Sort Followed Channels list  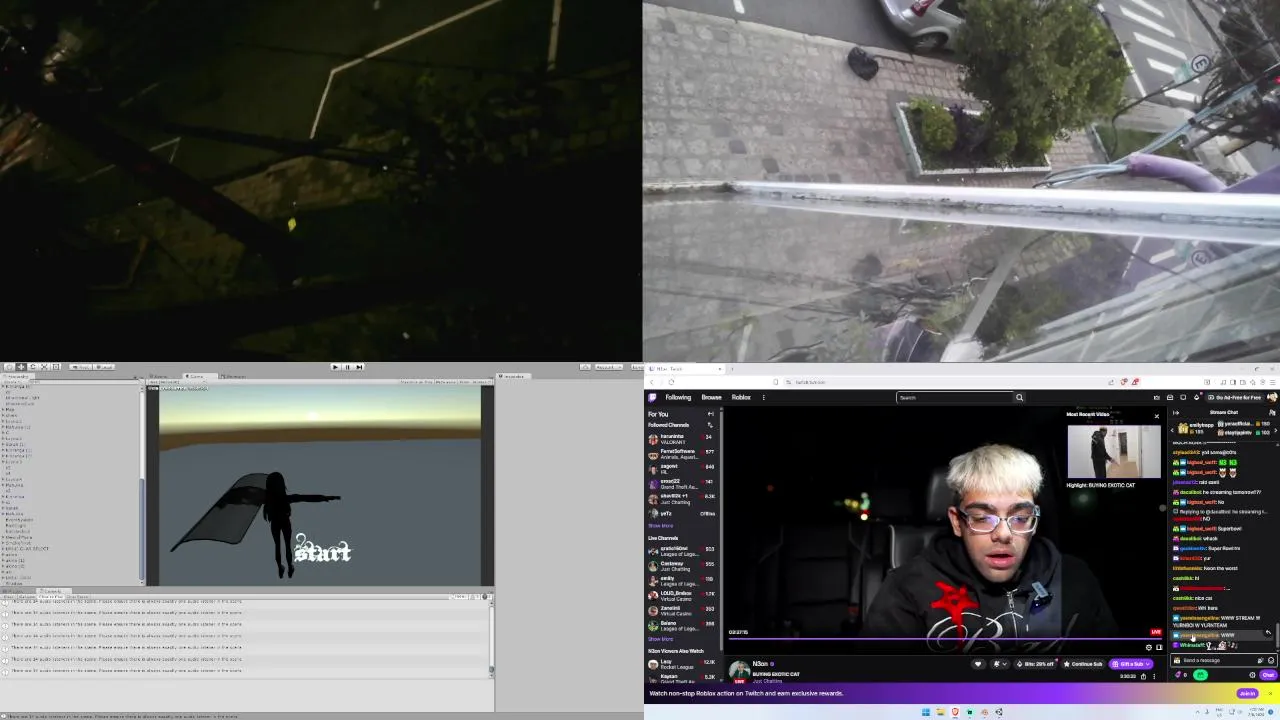click(x=710, y=425)
